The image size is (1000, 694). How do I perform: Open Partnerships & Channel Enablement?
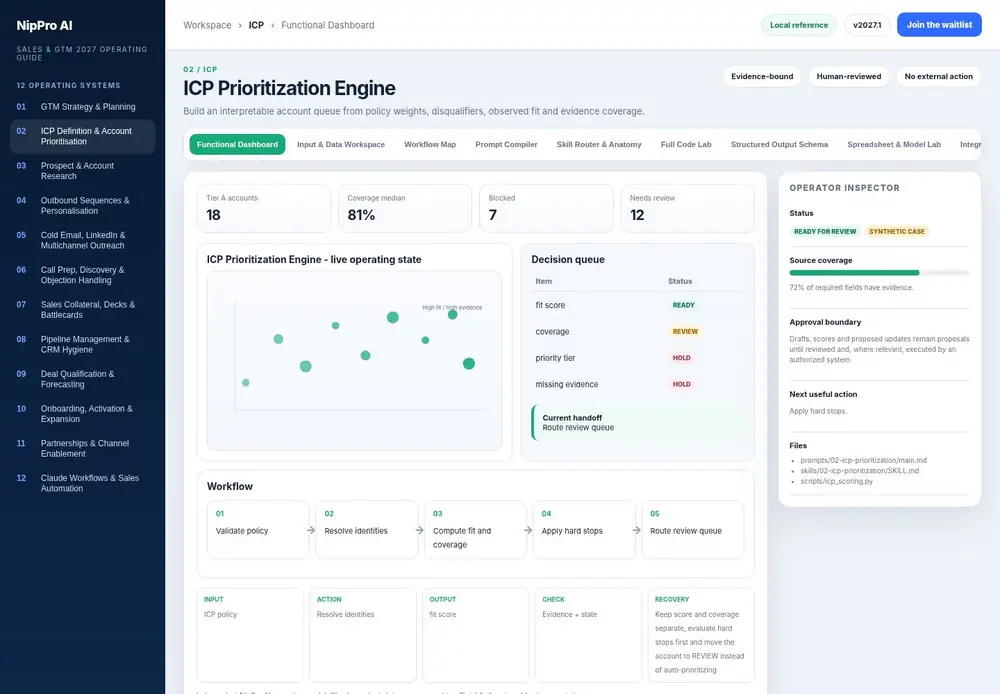[82, 448]
